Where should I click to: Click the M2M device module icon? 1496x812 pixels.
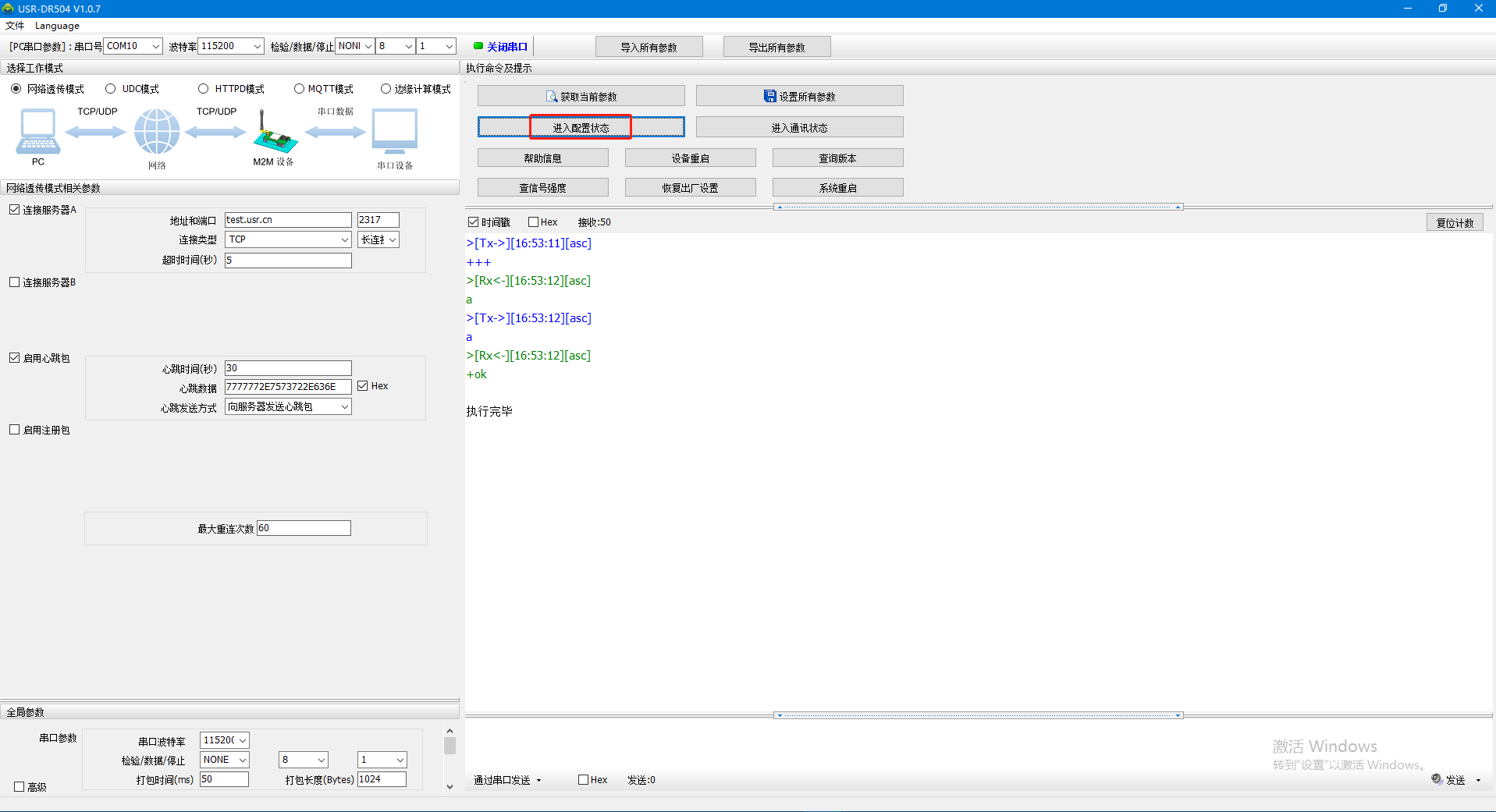click(274, 133)
